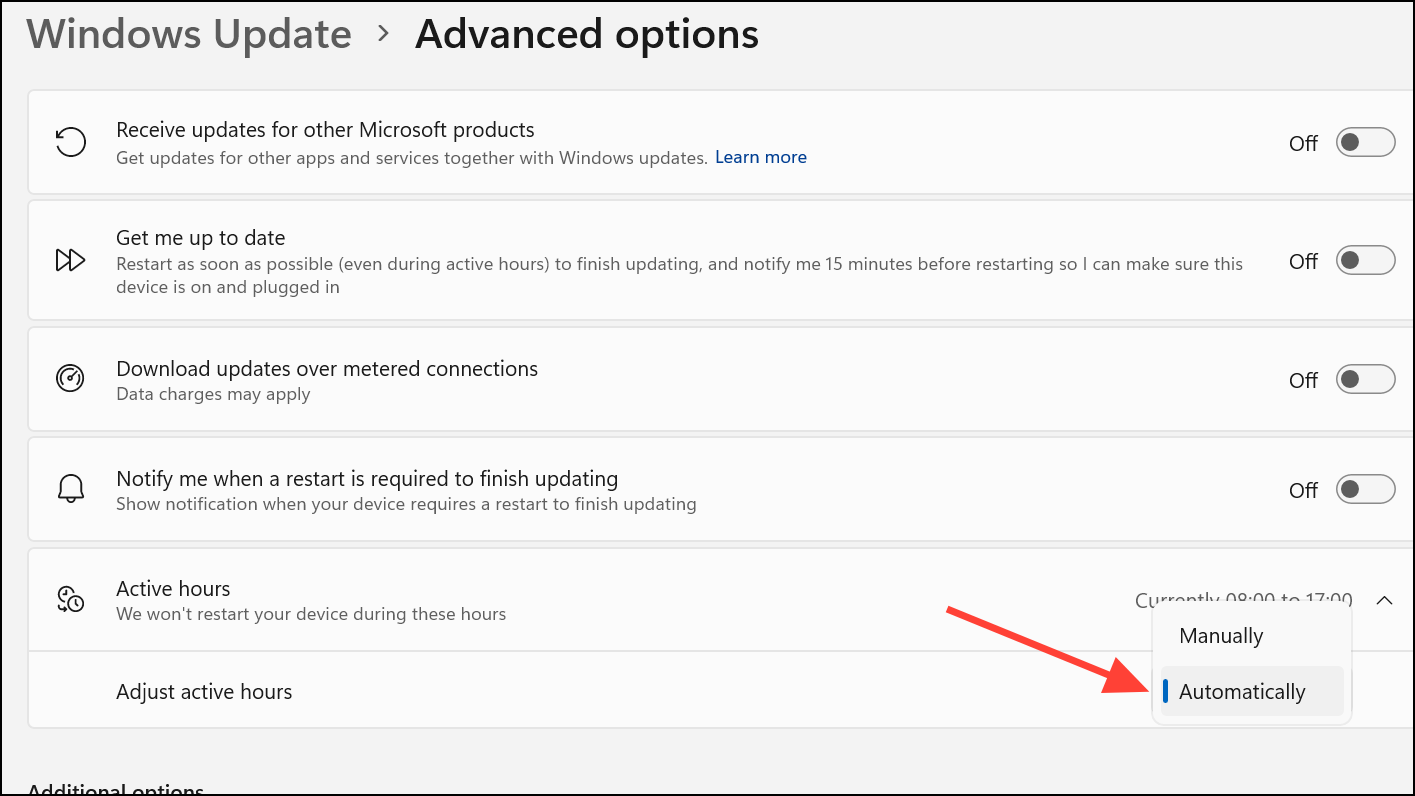
Task: Click 'Receive updates for other Microsoft products' title
Action: coord(325,130)
